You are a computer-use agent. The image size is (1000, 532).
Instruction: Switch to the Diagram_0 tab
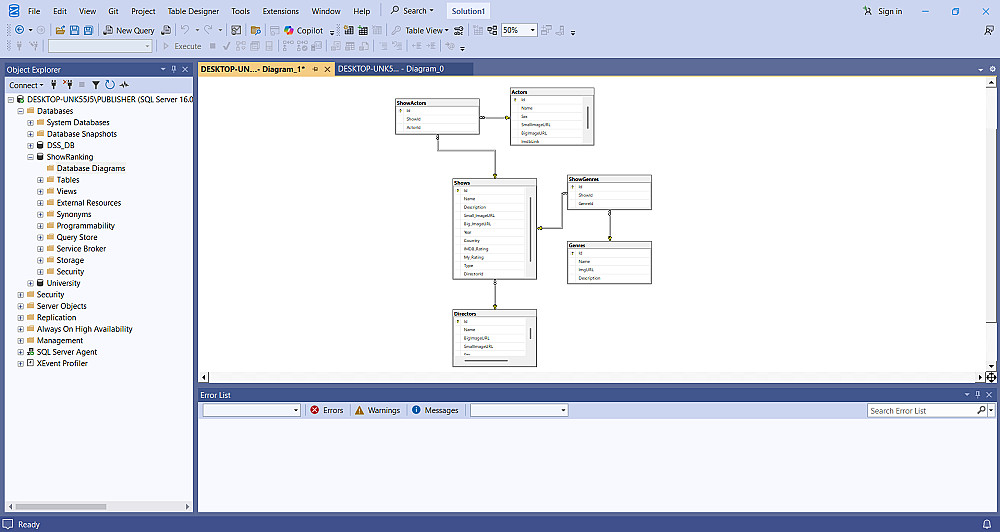click(390, 69)
